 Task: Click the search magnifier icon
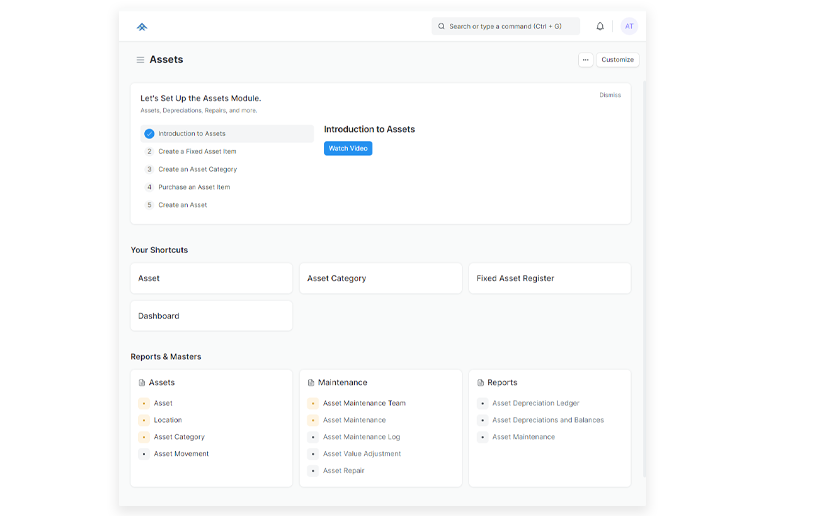click(x=442, y=27)
